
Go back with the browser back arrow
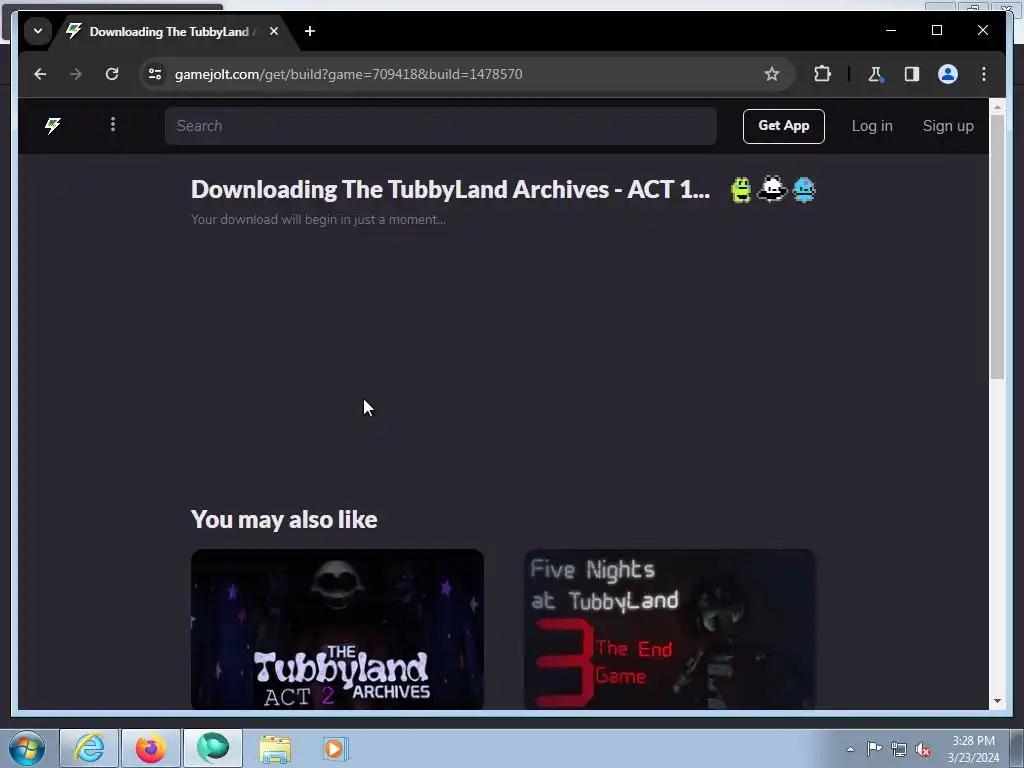(x=40, y=74)
